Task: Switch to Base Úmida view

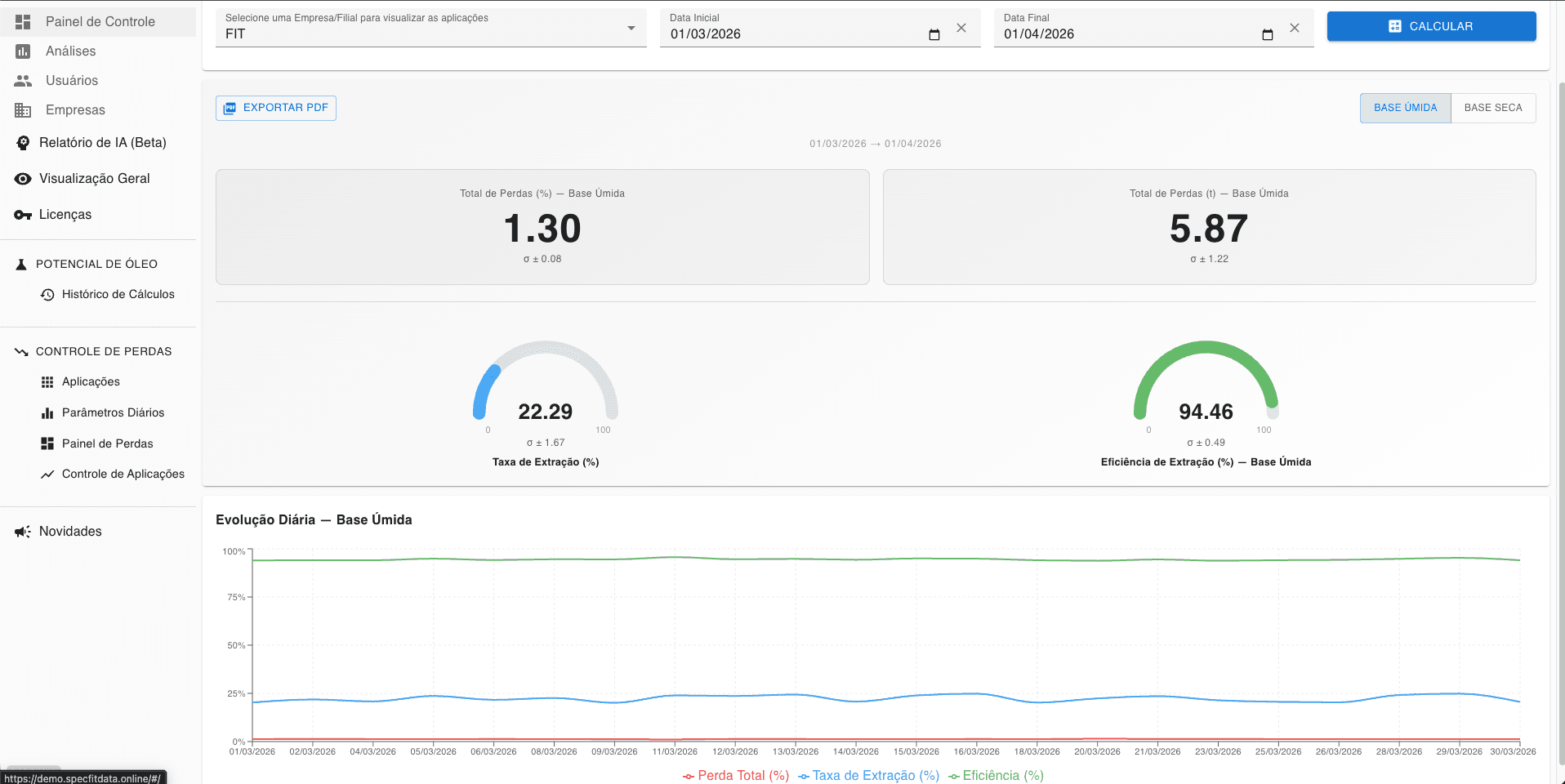Action: [1405, 108]
